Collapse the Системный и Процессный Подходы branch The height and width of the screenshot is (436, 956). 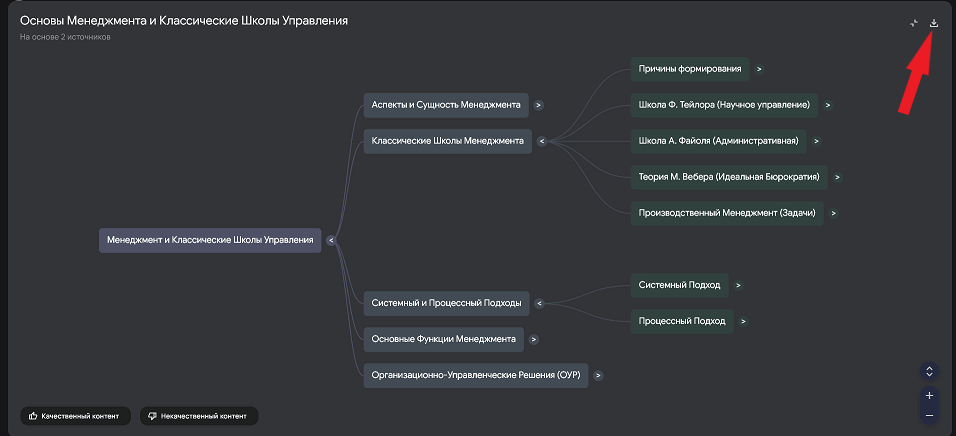538,303
